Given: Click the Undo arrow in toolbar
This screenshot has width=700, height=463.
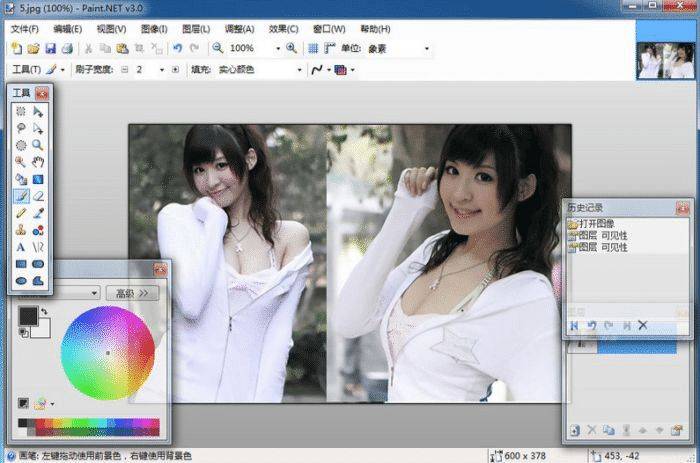Looking at the screenshot, I should point(177,48).
